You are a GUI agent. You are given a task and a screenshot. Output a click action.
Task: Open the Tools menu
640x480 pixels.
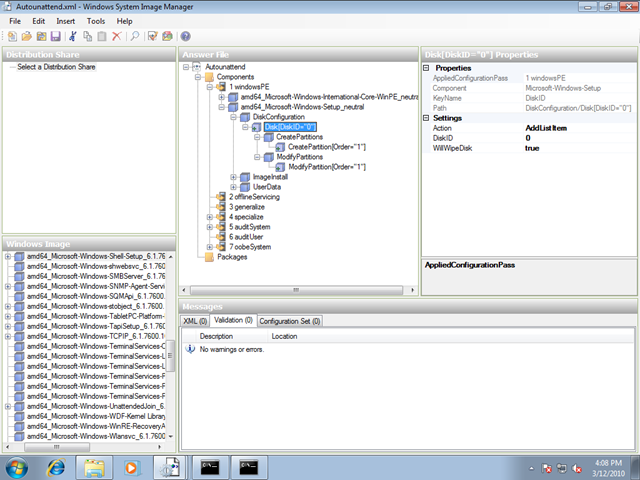point(96,21)
